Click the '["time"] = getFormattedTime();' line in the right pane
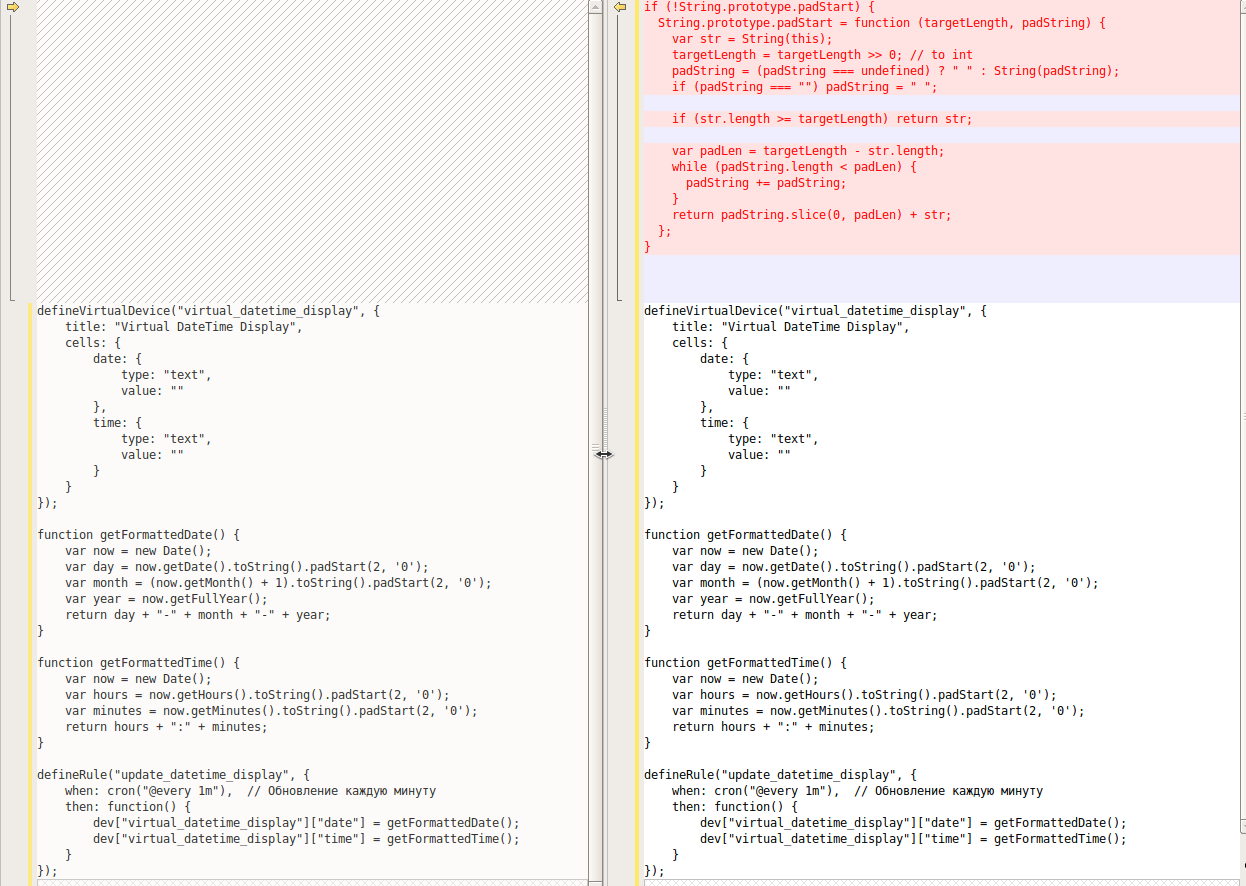 (x=913, y=839)
